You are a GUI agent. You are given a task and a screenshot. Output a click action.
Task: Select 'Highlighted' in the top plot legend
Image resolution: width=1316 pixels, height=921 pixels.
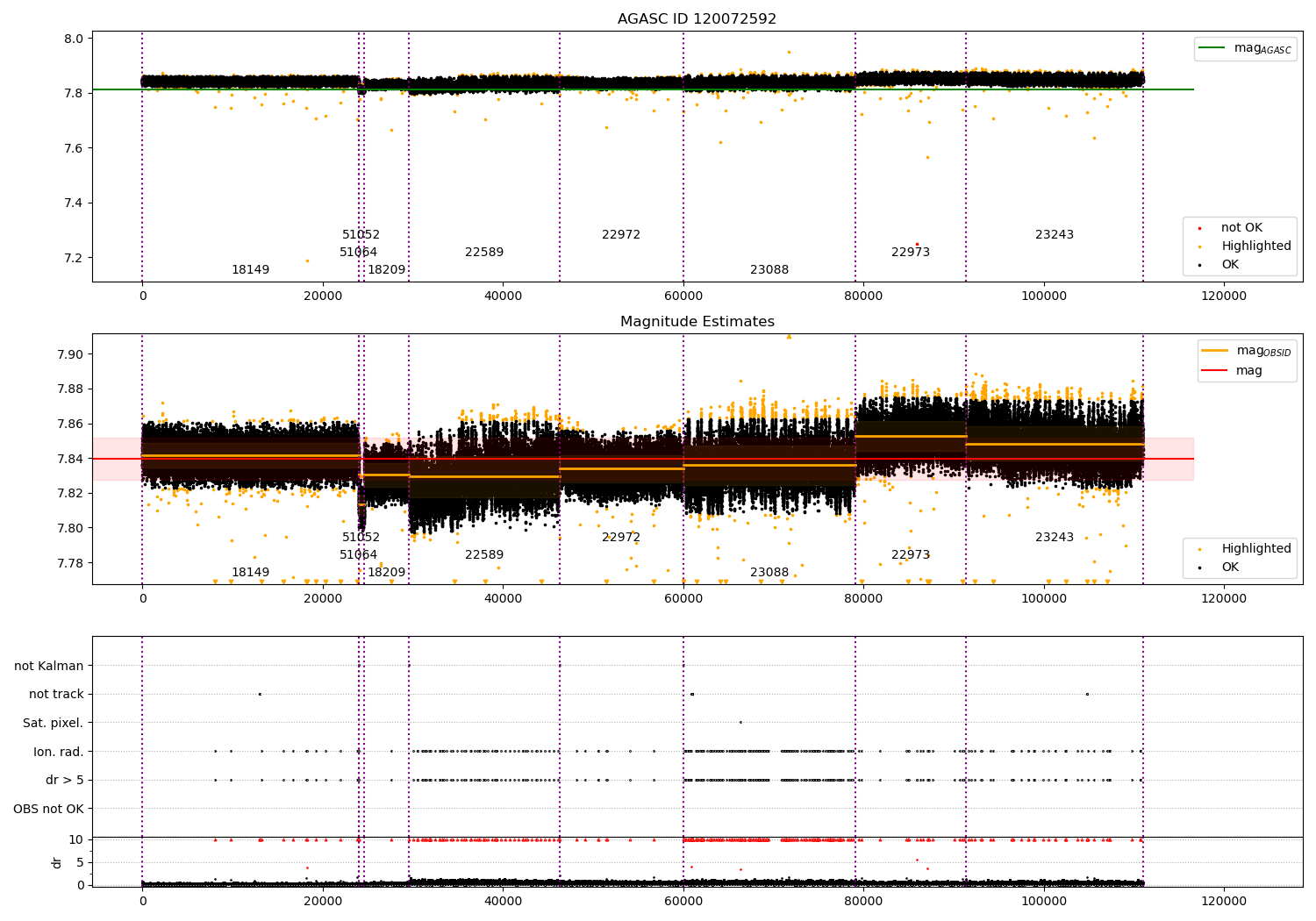click(x=1255, y=246)
